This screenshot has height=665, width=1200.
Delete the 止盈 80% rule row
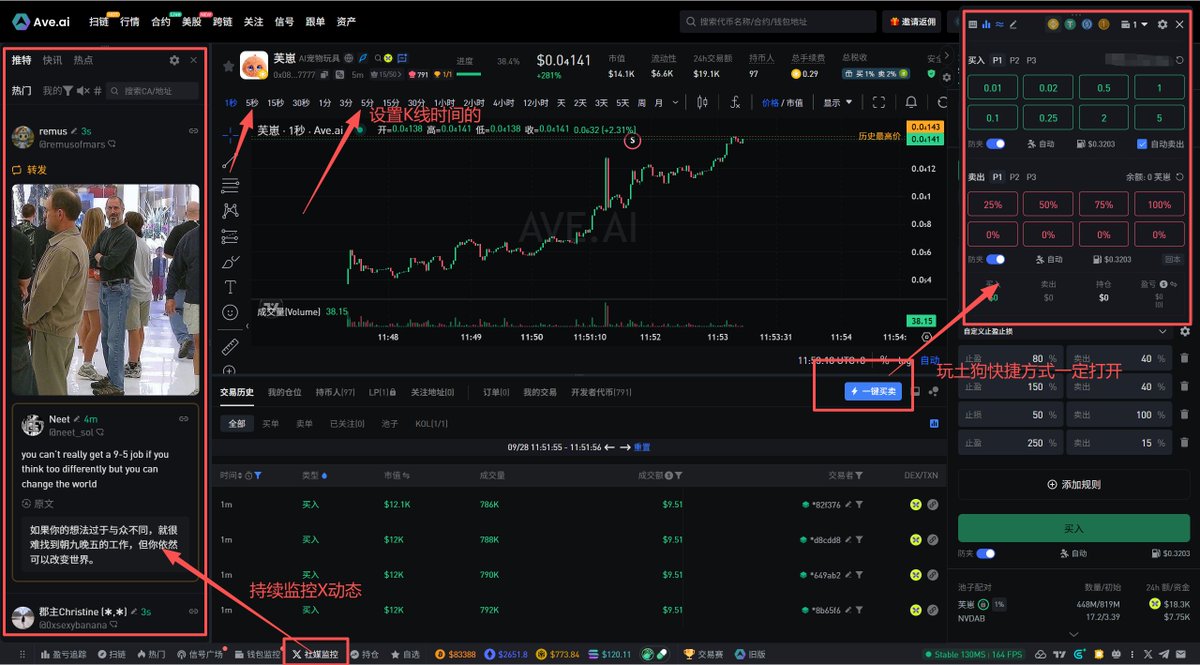pyautogui.click(x=1184, y=358)
